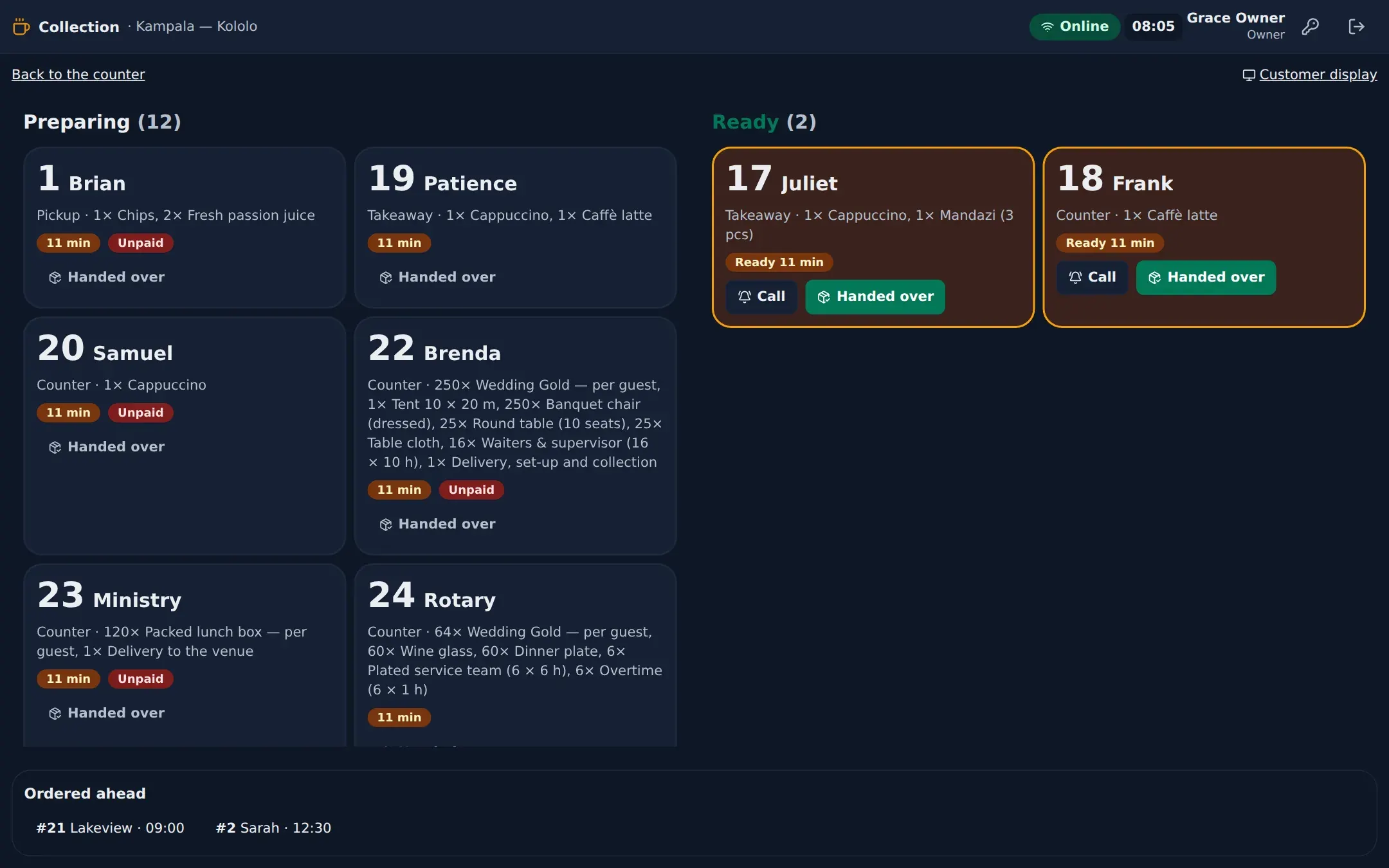Go back to the counter
This screenshot has width=1389, height=868.
point(78,75)
